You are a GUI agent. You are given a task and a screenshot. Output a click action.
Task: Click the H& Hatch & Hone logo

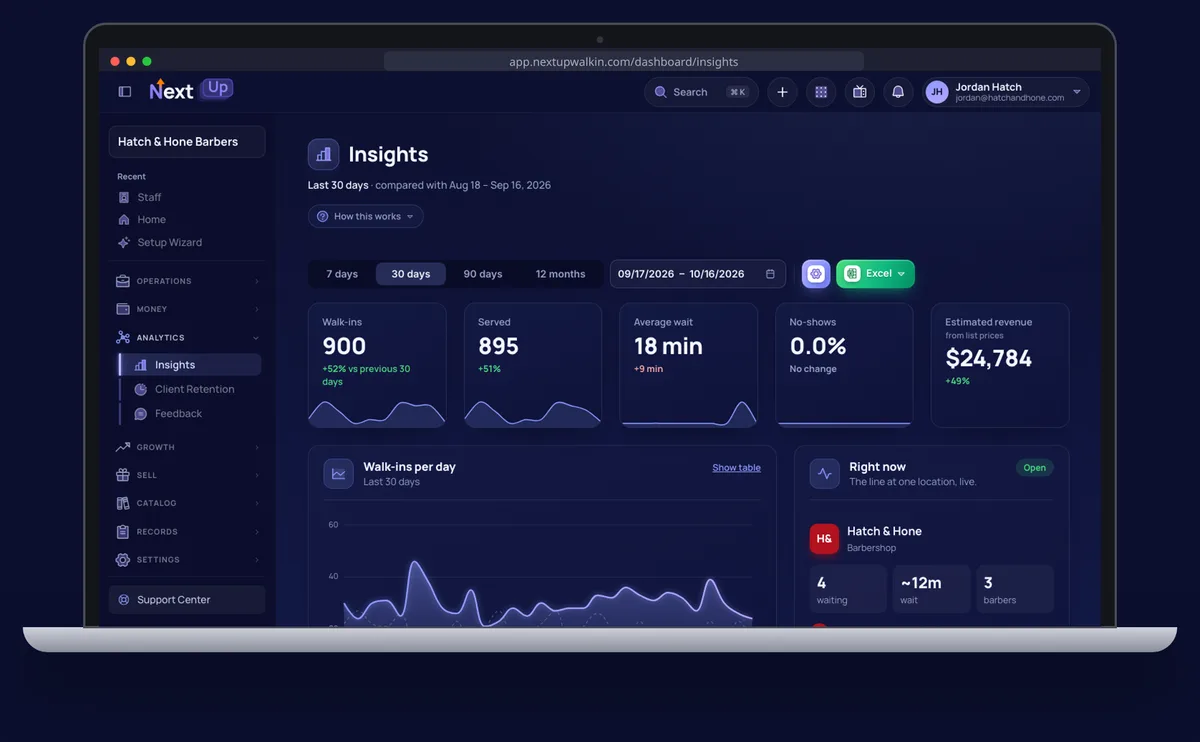click(824, 539)
